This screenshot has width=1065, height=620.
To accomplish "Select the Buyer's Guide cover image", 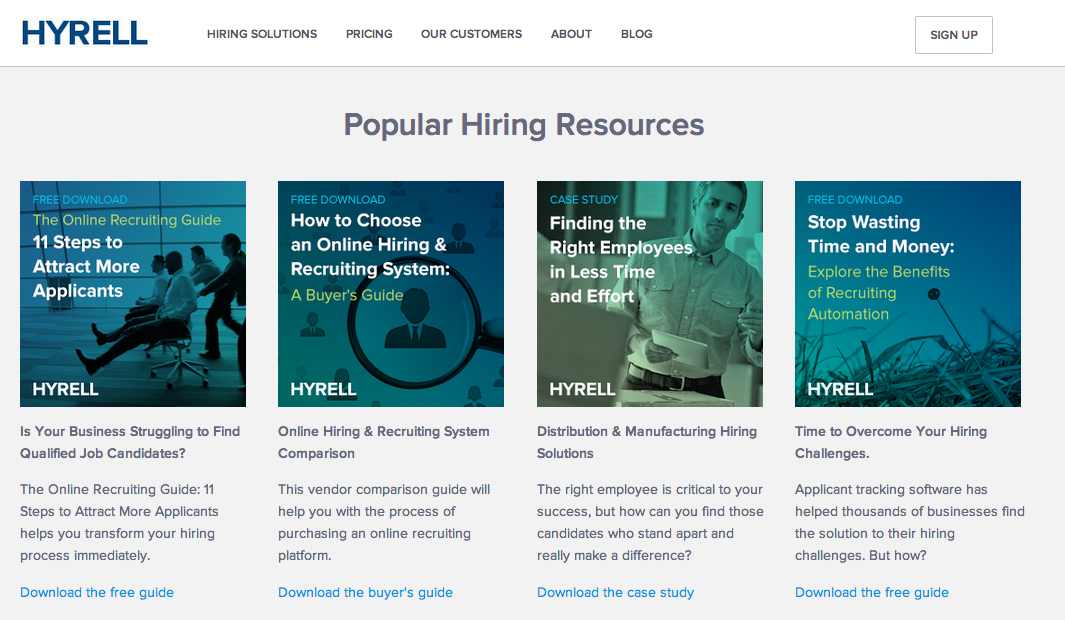I will click(391, 294).
